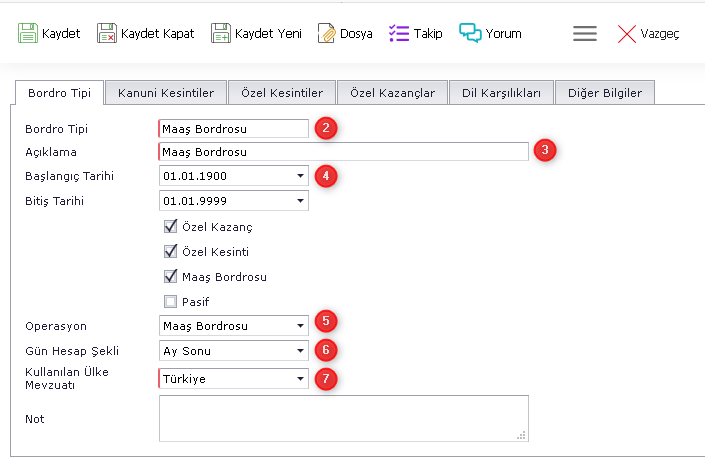
Task: Open the Dosya file icon
Action: point(326,33)
